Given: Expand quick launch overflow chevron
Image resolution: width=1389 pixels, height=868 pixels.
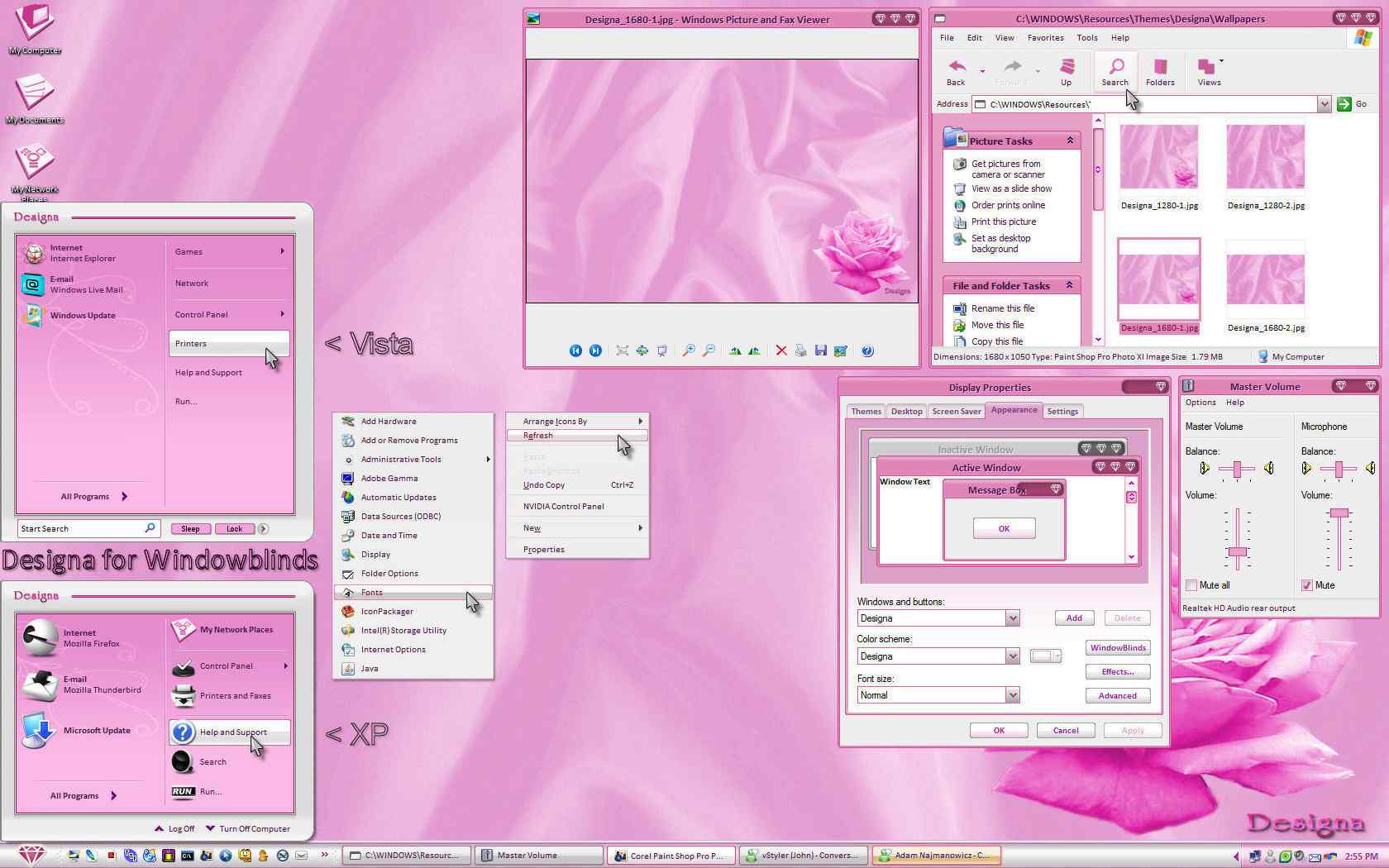Looking at the screenshot, I should click(x=325, y=855).
